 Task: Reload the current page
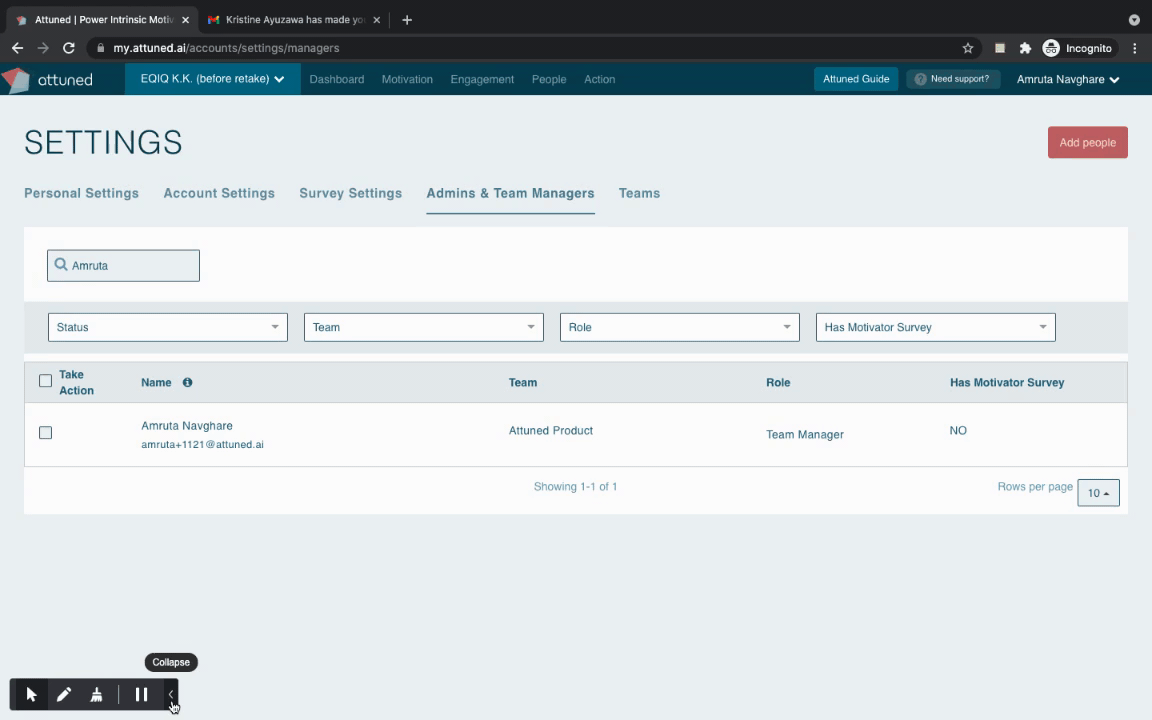[69, 48]
